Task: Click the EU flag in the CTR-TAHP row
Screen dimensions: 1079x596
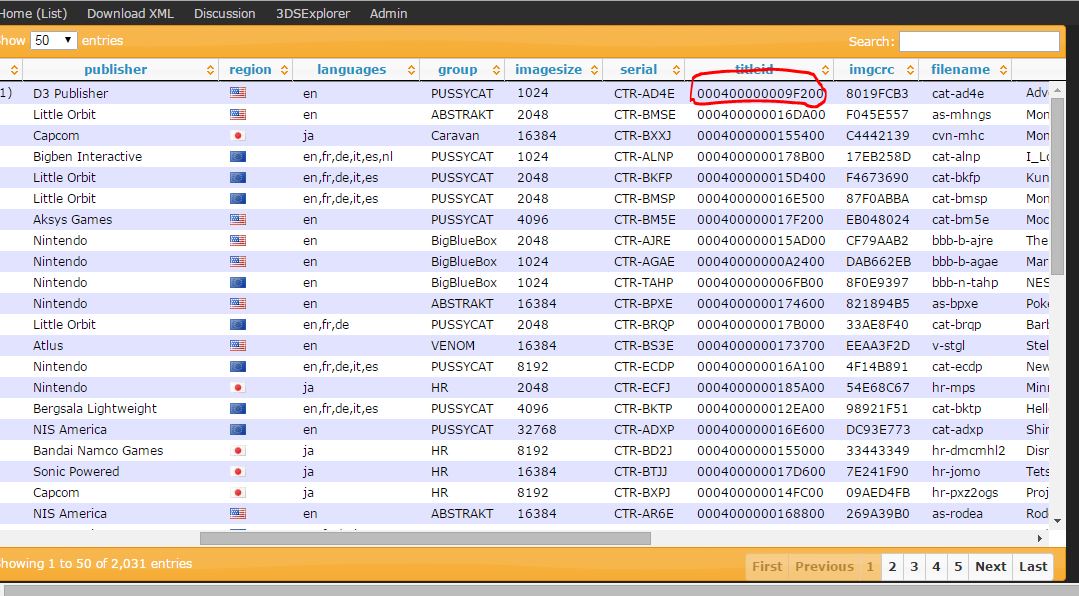Action: 238,282
